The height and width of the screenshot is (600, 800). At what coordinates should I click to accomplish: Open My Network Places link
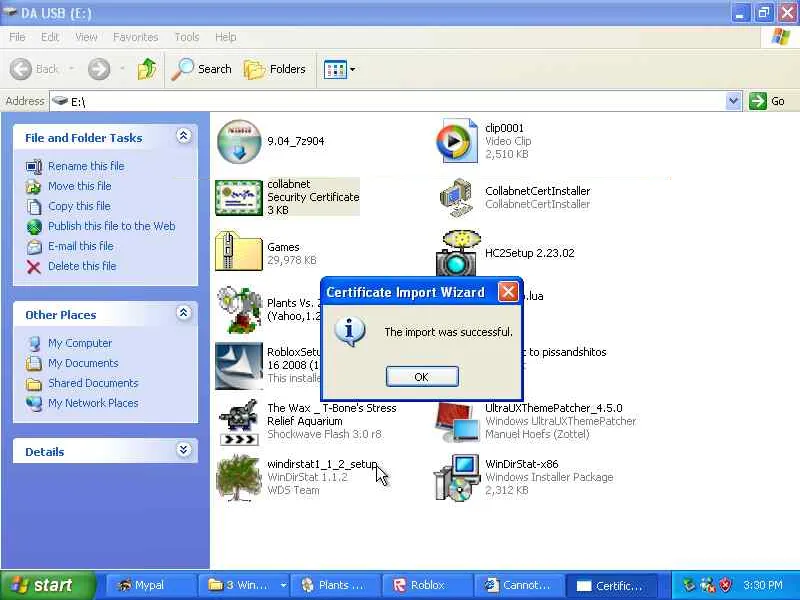pyautogui.click(x=93, y=403)
